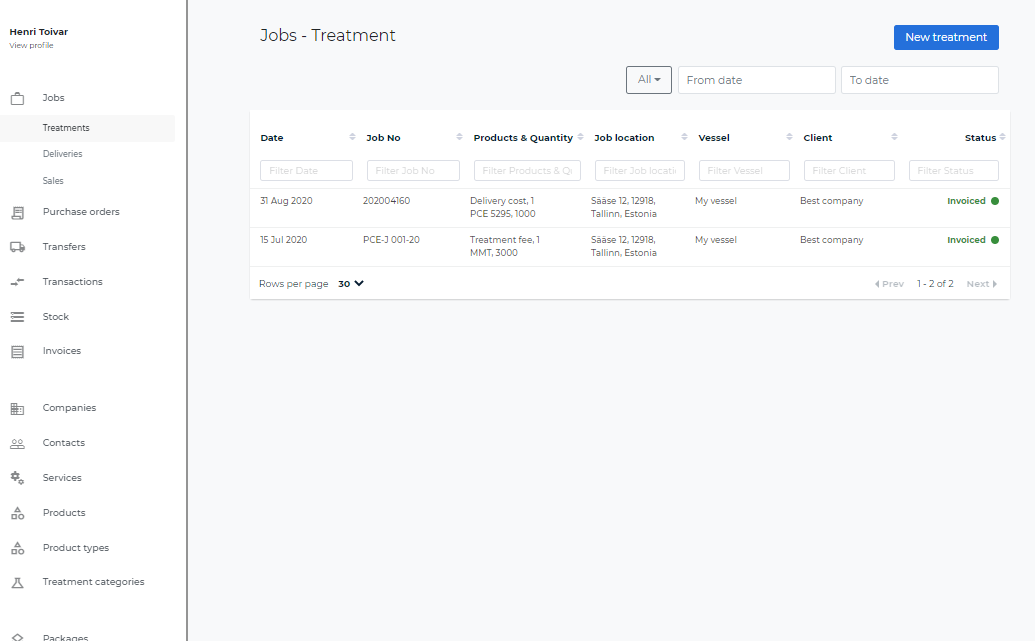1035x641 pixels.
Task: Sort by Vessel column arrows
Action: [x=789, y=137]
